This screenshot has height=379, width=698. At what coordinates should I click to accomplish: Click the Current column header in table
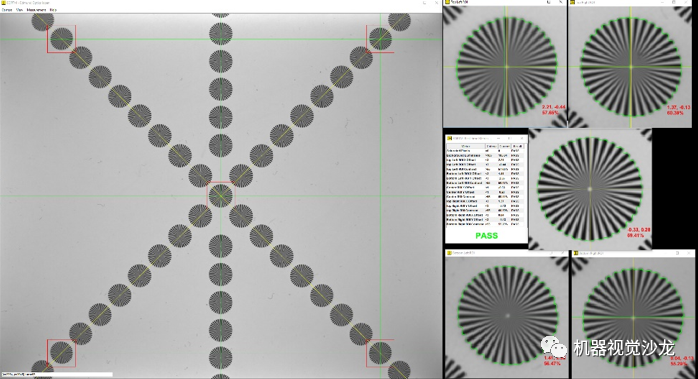pyautogui.click(x=504, y=146)
